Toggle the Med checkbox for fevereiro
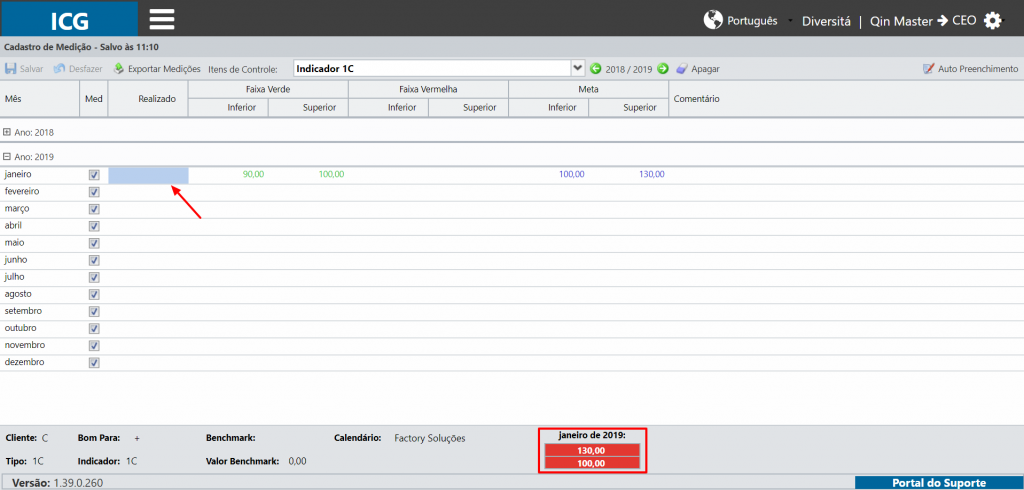The height and width of the screenshot is (490, 1024). coord(94,192)
